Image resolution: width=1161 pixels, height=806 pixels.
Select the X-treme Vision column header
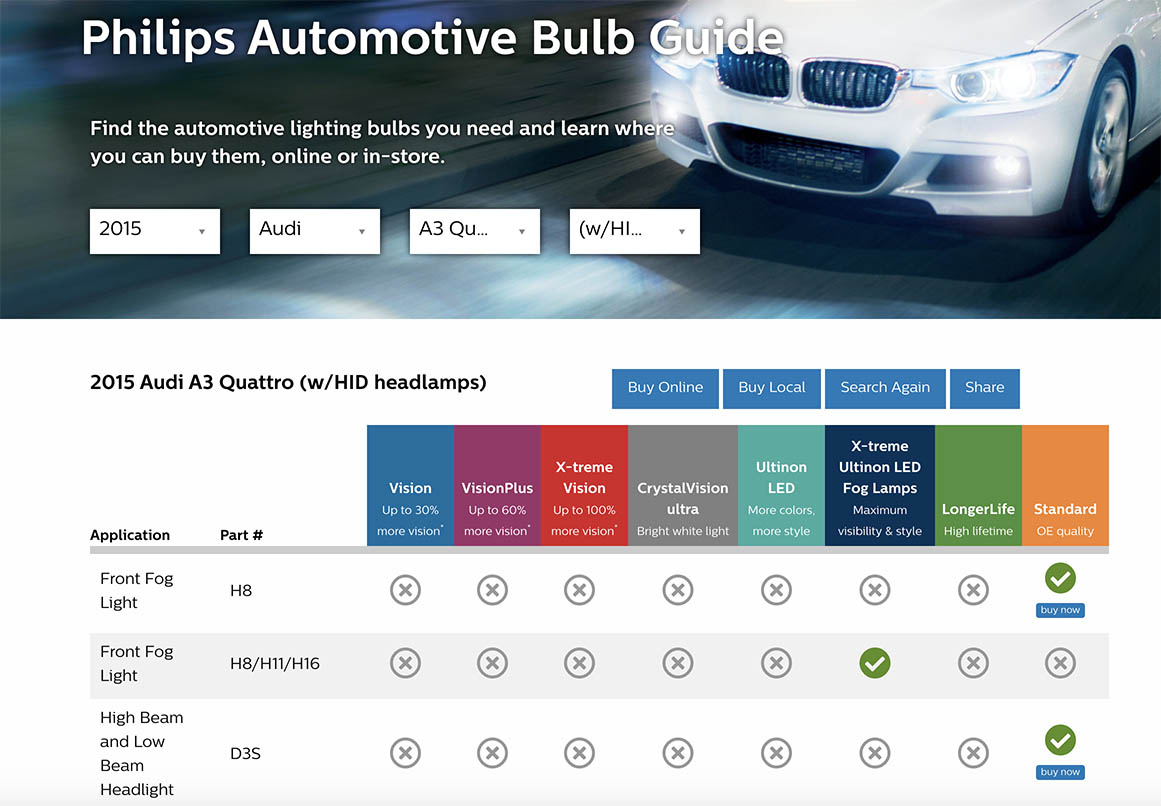tap(584, 486)
